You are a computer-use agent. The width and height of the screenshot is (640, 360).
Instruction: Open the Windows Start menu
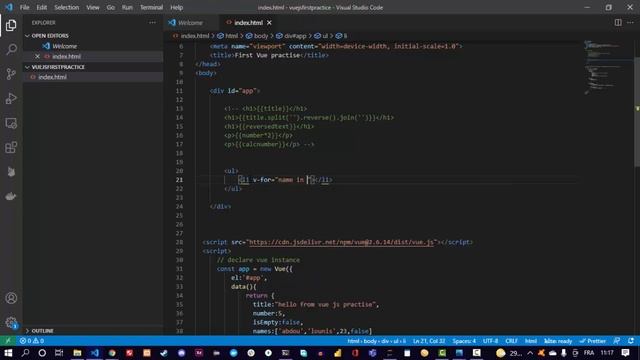8,353
